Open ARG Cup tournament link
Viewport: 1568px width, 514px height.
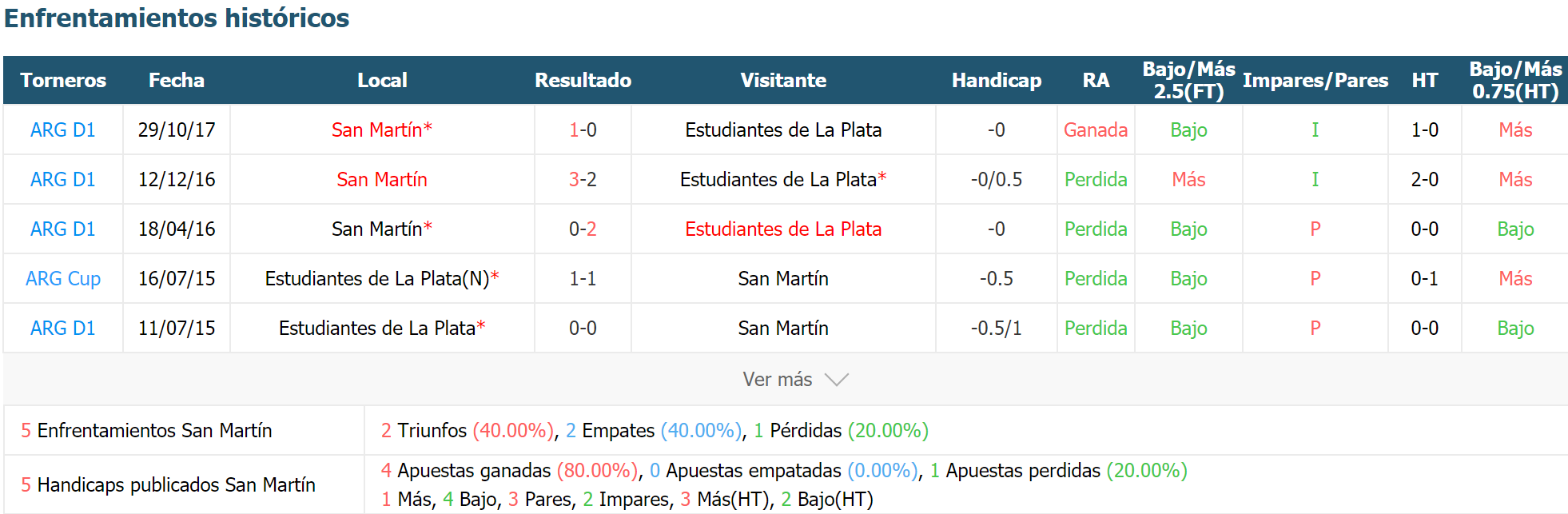(x=63, y=278)
